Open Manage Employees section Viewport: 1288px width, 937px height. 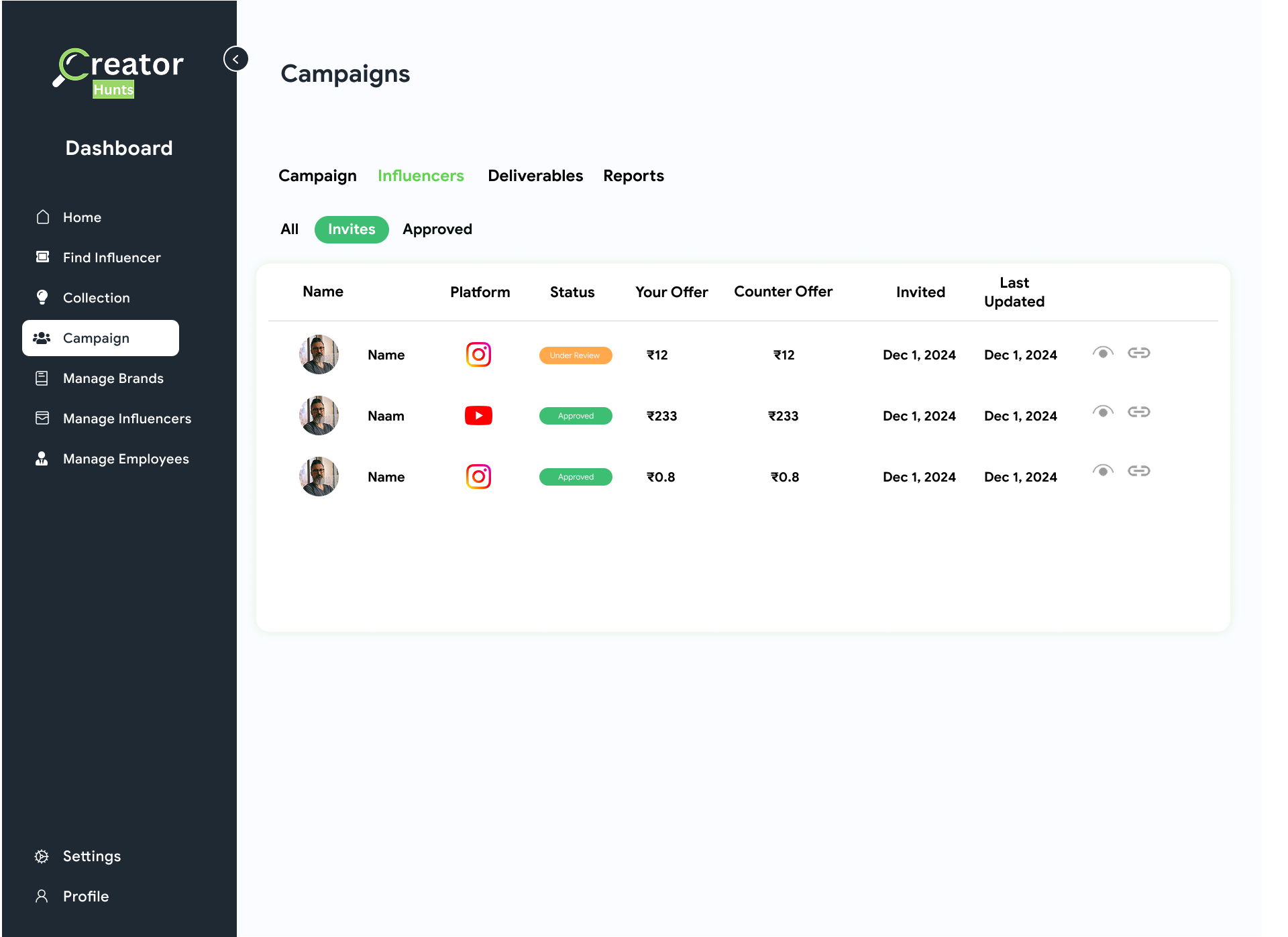point(125,459)
